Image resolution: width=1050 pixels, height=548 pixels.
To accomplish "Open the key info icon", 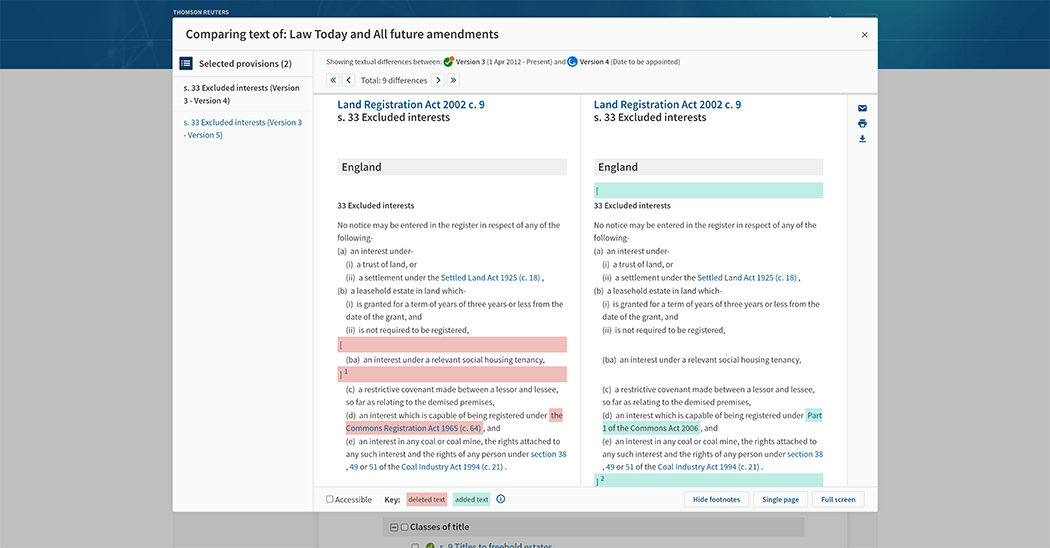I will tap(501, 499).
